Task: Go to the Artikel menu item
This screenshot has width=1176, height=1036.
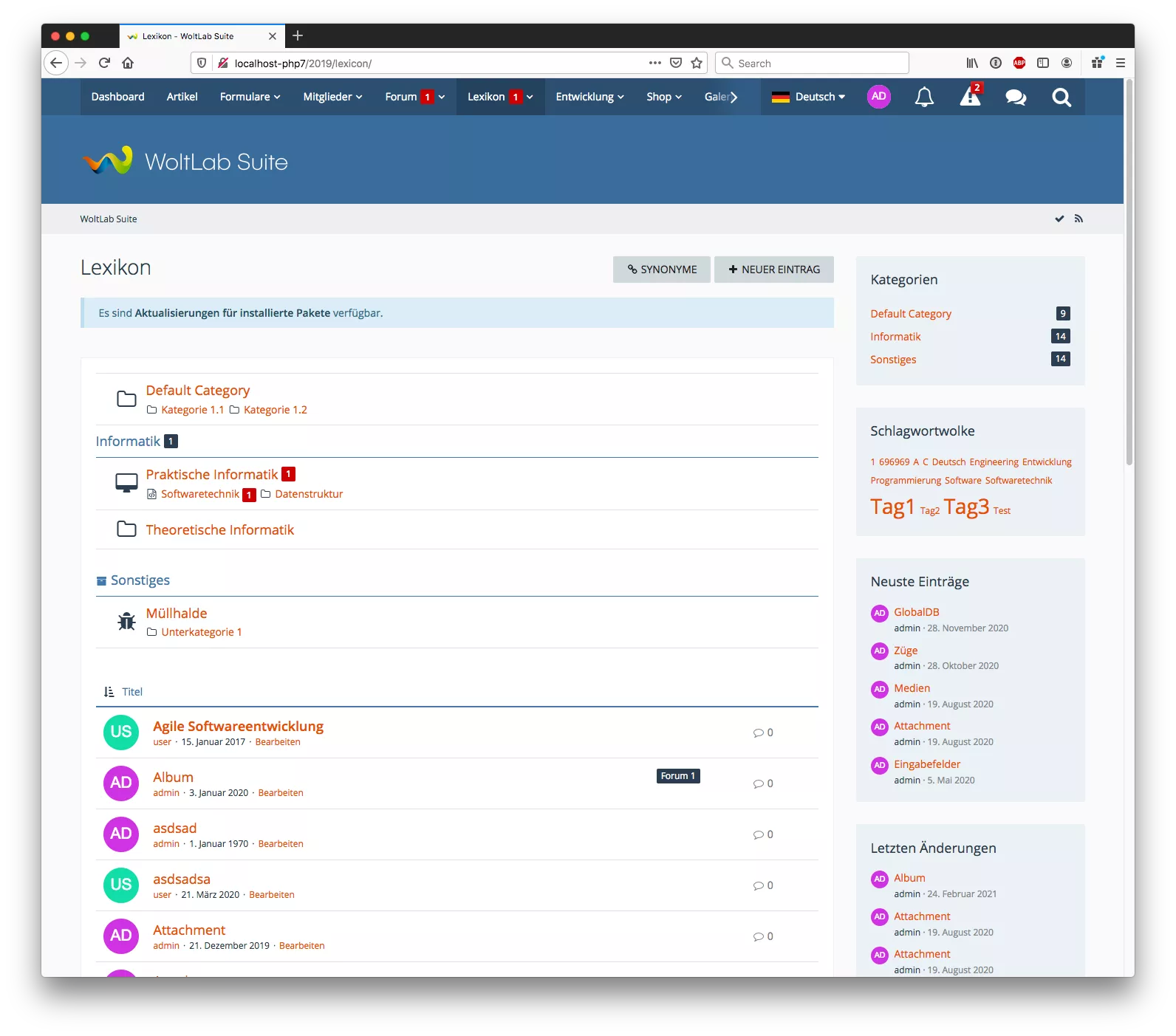Action: 182,97
